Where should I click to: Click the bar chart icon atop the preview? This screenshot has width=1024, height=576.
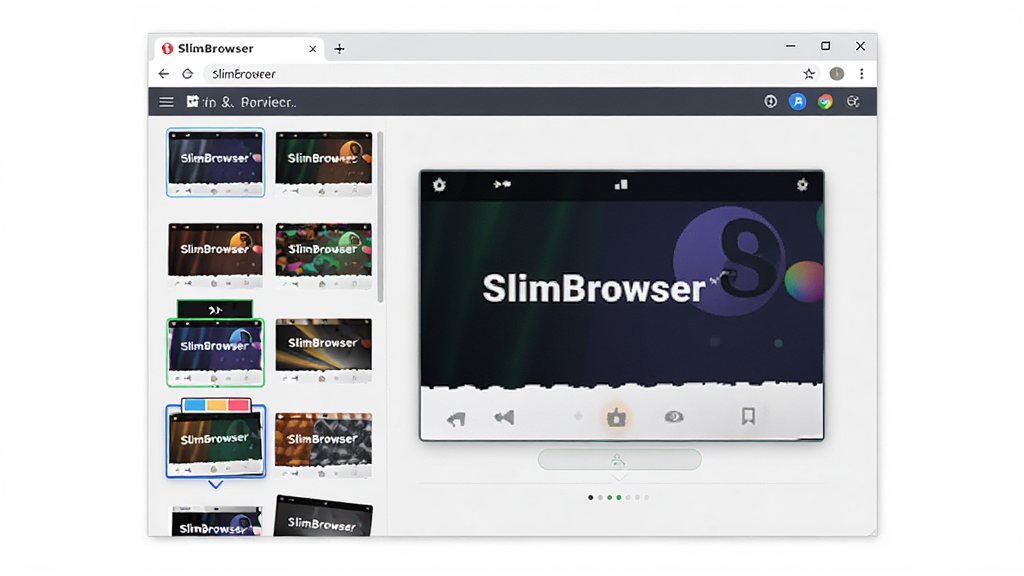(x=621, y=185)
